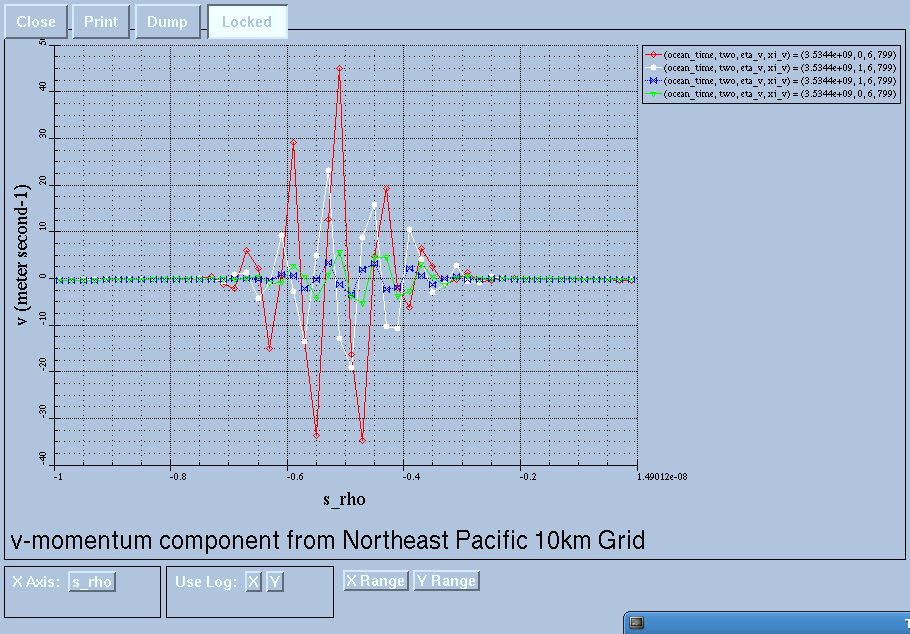Click the green triangle legend marker
The height and width of the screenshot is (634, 910).
[x=652, y=93]
